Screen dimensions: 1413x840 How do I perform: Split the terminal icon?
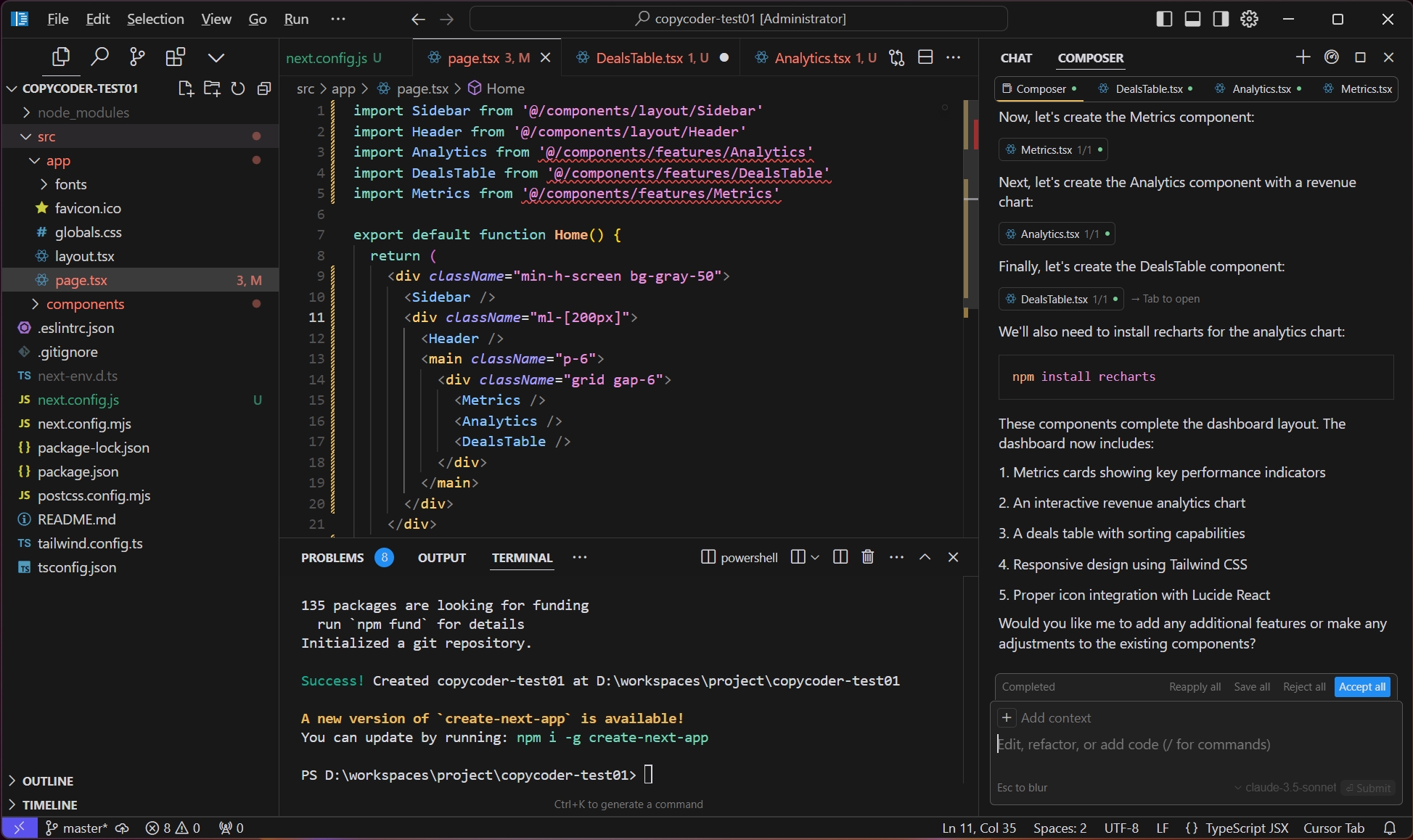pyautogui.click(x=841, y=557)
